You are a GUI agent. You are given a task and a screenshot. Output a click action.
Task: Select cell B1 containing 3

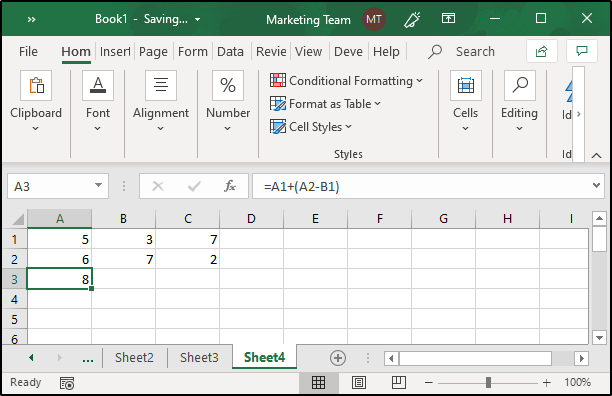pyautogui.click(x=124, y=239)
